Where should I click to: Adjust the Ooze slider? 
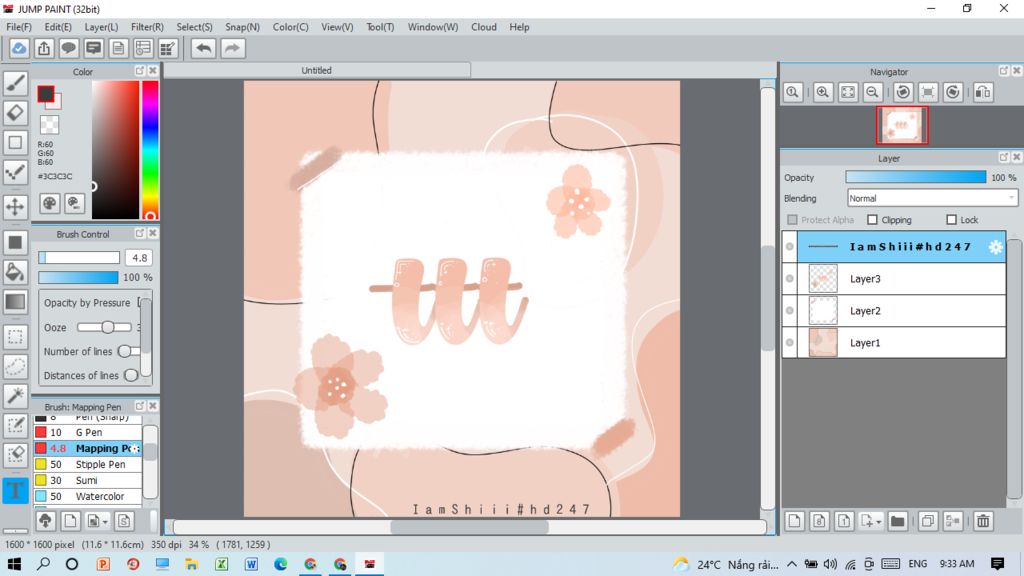[x=104, y=327]
